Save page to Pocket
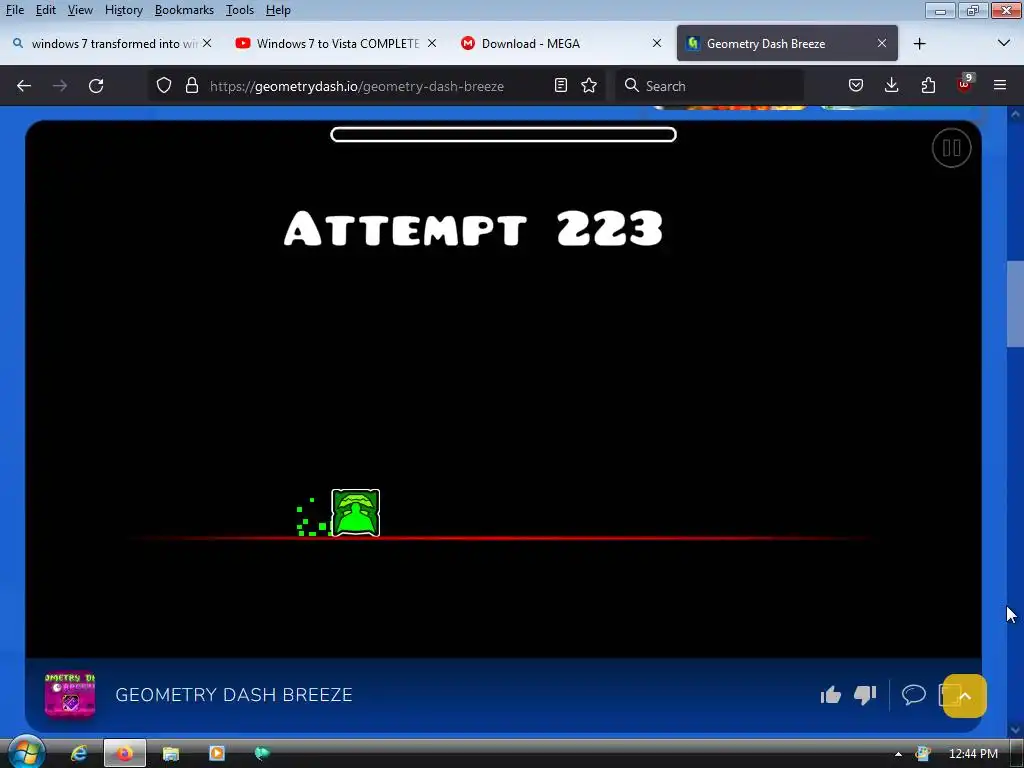This screenshot has height=768, width=1024. [x=856, y=86]
